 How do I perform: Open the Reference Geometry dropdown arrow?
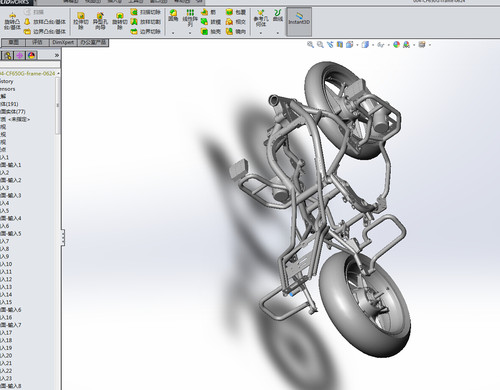(261, 33)
